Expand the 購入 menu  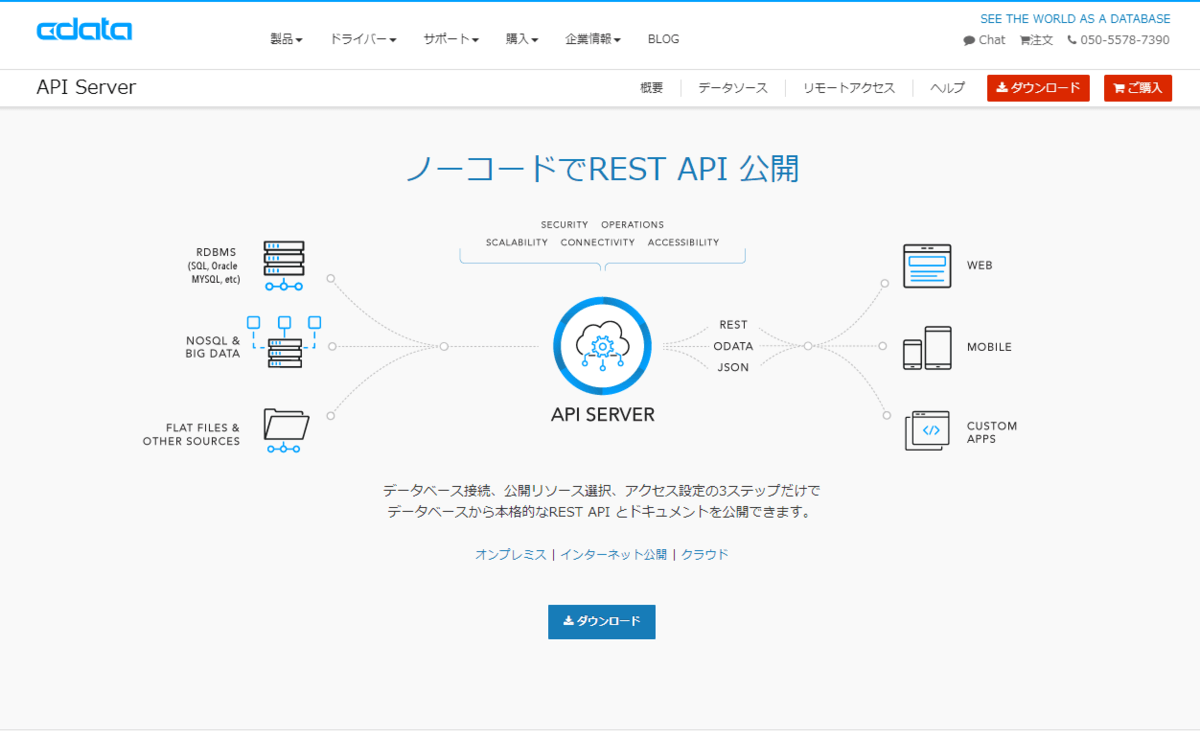coord(522,39)
